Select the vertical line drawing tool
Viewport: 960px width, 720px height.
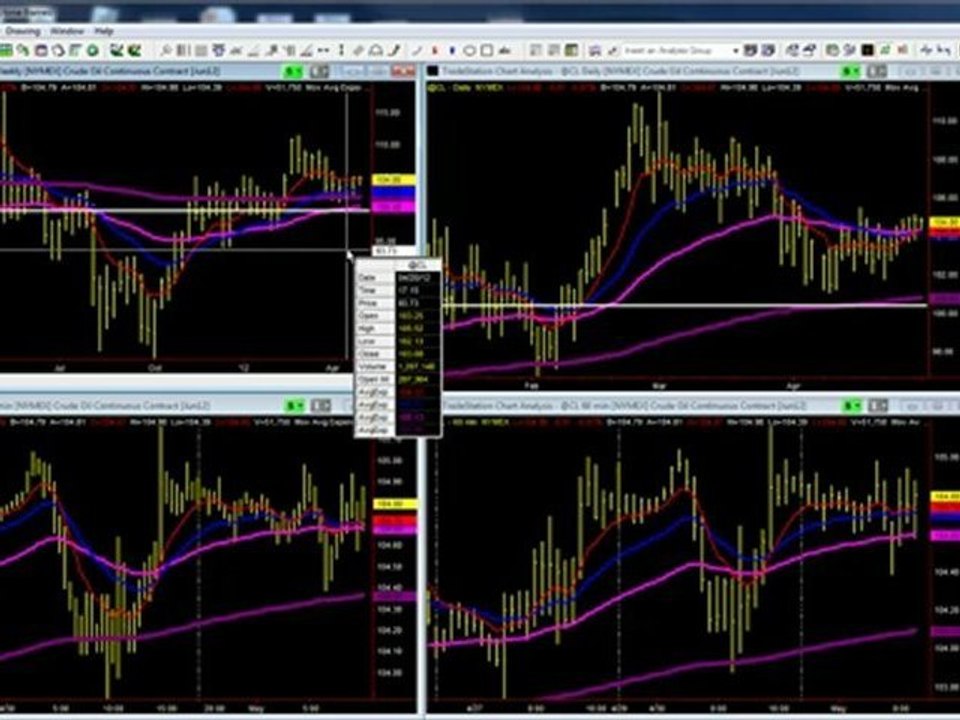point(342,50)
